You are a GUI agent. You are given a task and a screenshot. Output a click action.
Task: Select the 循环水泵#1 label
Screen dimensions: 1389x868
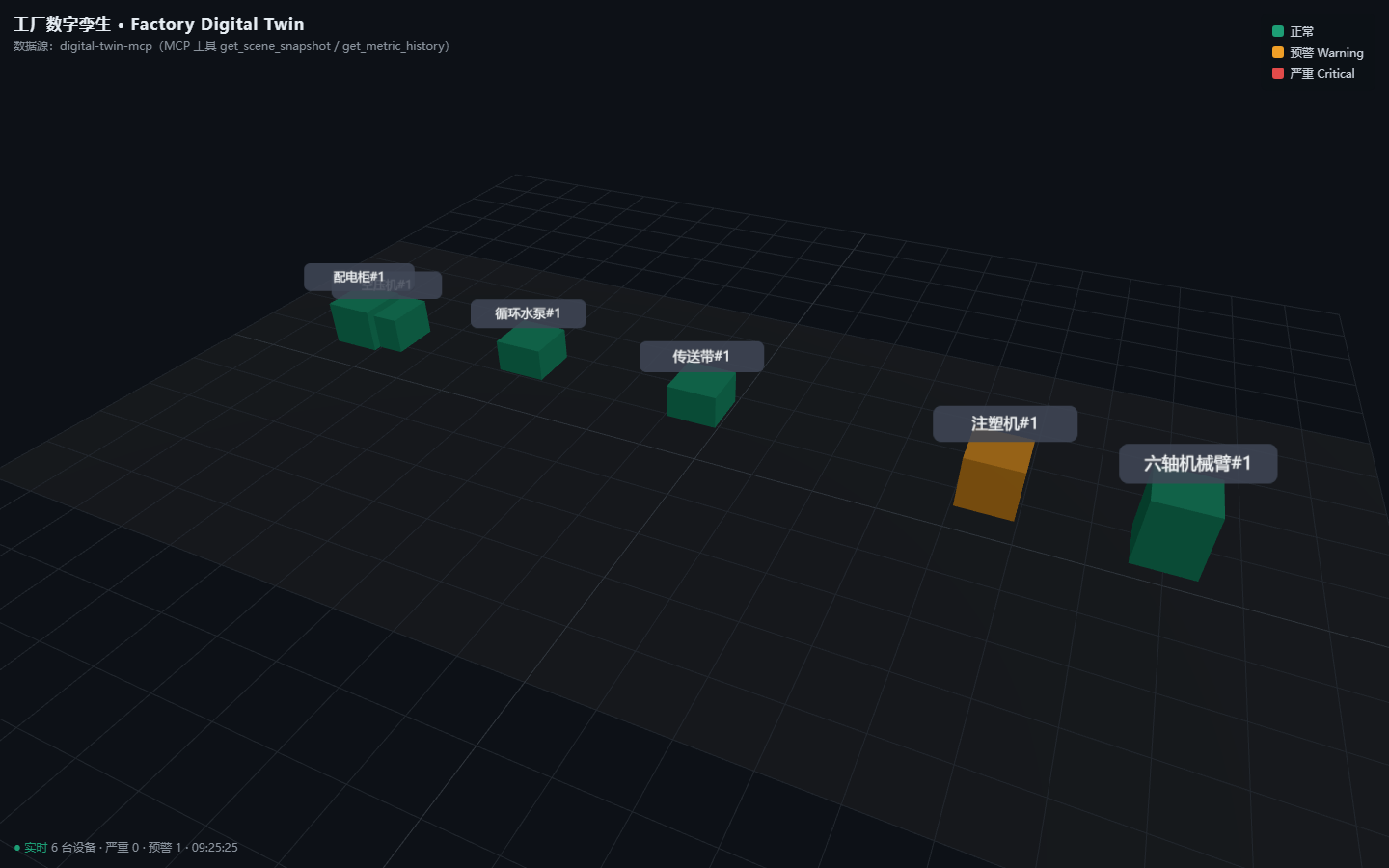tap(528, 313)
